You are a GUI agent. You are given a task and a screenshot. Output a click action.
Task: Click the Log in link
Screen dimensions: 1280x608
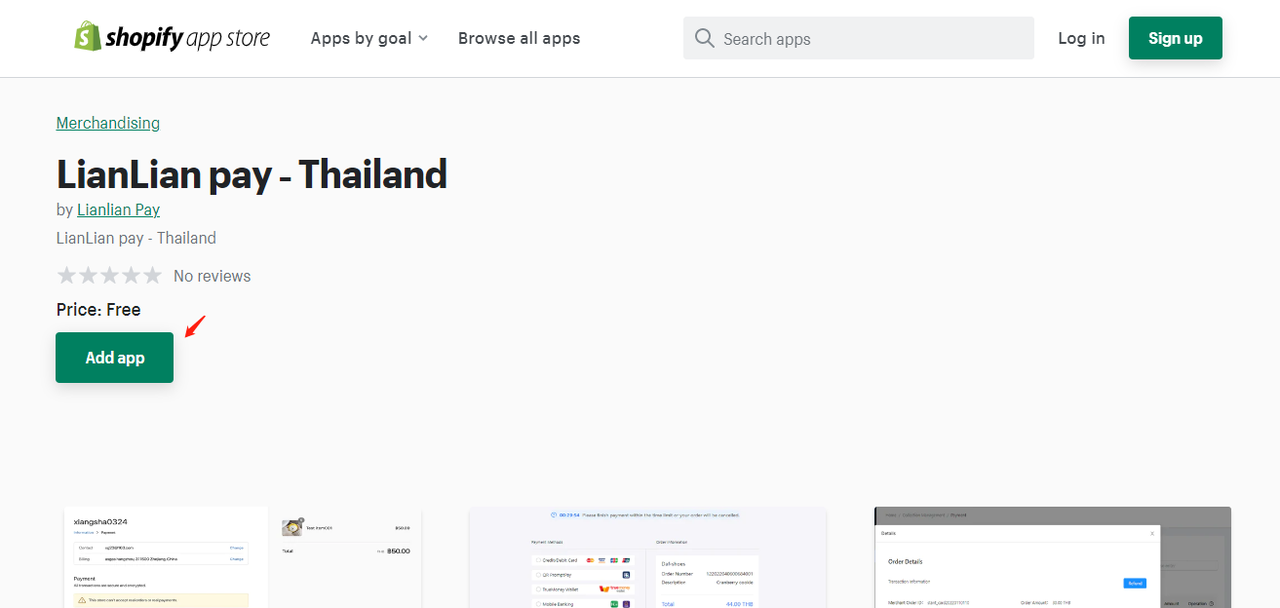[x=1081, y=38]
